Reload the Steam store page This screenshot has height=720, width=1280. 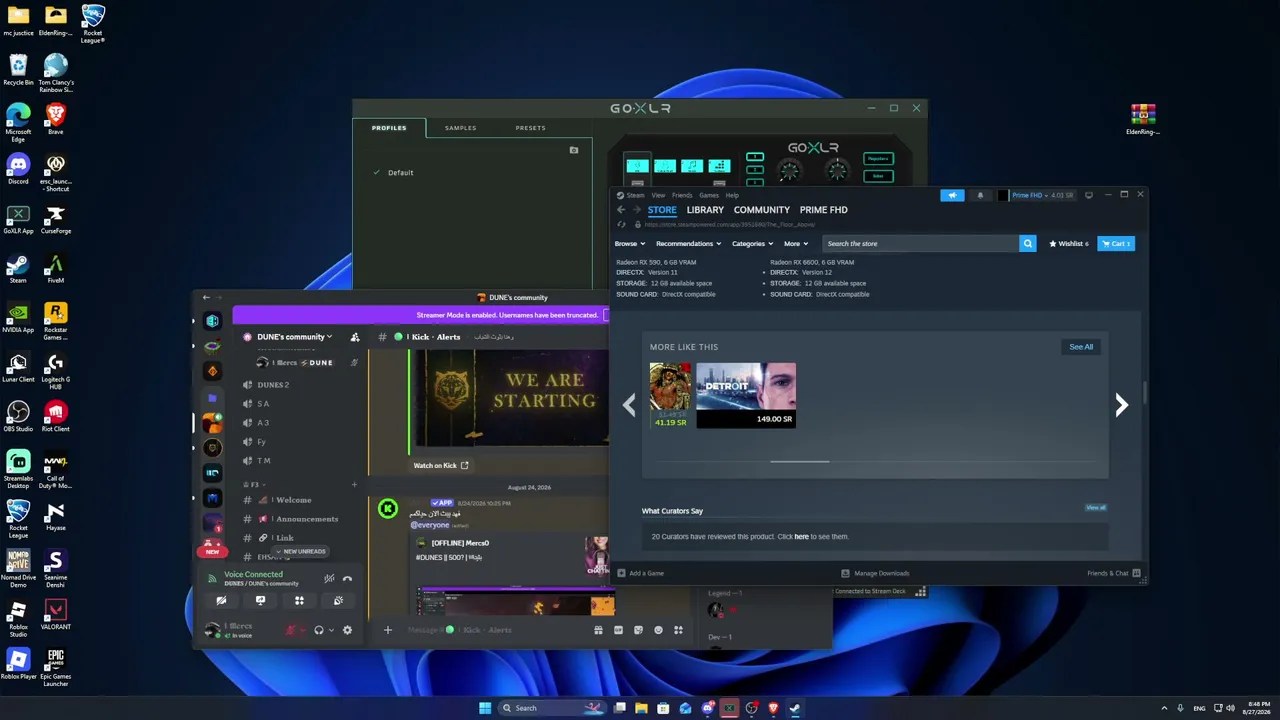pyautogui.click(x=621, y=224)
